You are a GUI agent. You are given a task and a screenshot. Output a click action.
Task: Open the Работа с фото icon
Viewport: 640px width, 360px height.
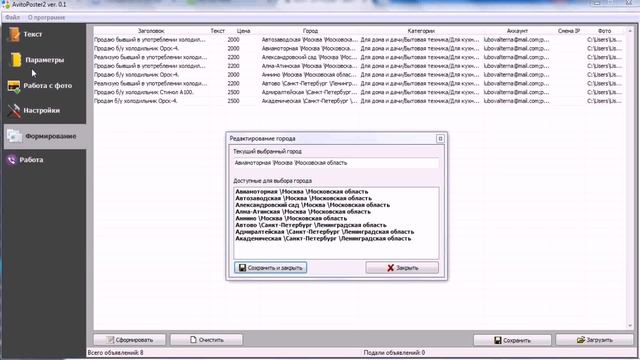point(13,86)
